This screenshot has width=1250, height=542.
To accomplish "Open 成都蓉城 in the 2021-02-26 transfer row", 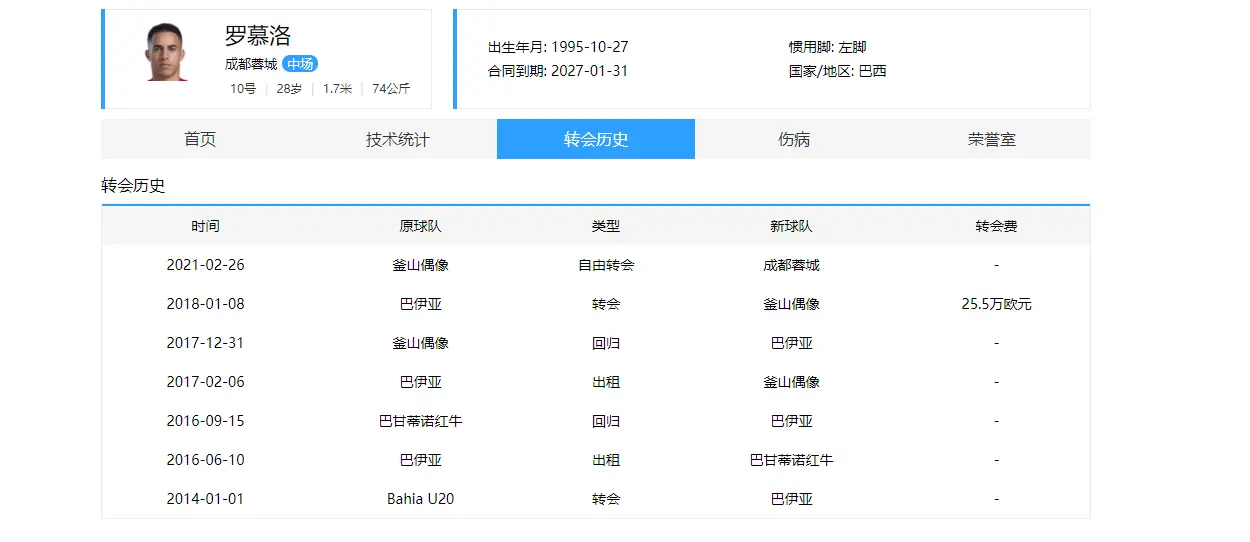I will (791, 265).
